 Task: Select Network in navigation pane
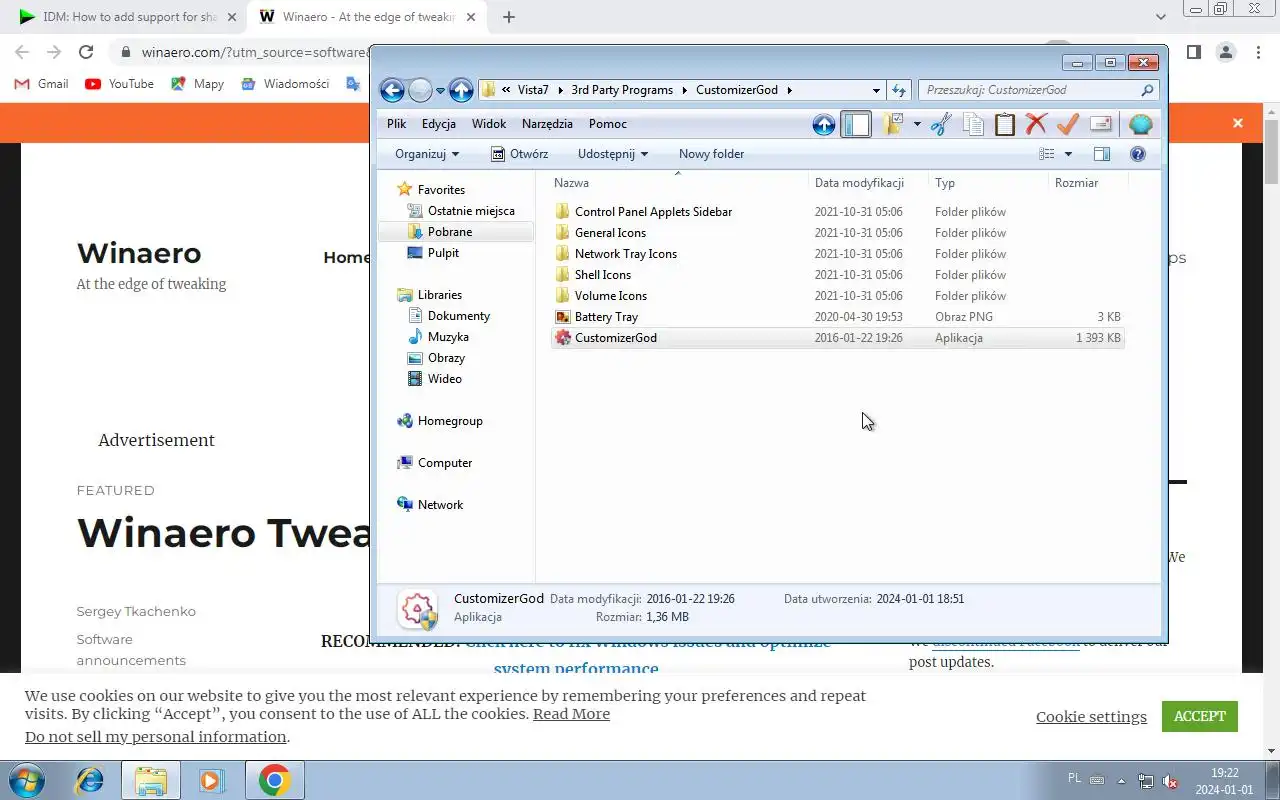440,505
